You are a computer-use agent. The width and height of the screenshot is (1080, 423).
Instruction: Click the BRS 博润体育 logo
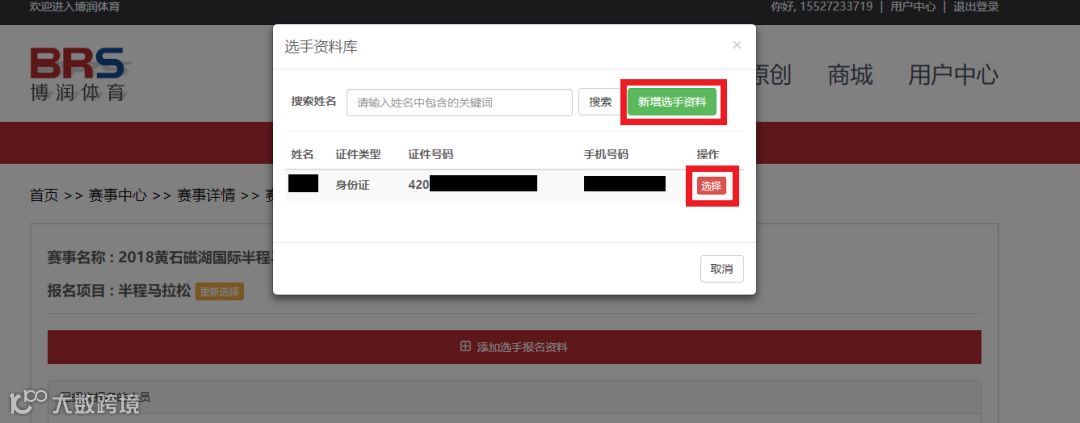click(x=79, y=74)
